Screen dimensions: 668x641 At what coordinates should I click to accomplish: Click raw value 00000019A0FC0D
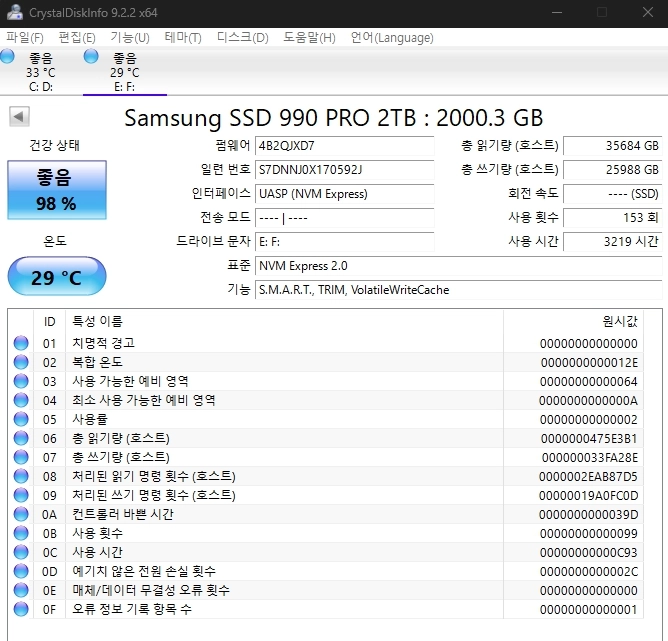tap(589, 495)
